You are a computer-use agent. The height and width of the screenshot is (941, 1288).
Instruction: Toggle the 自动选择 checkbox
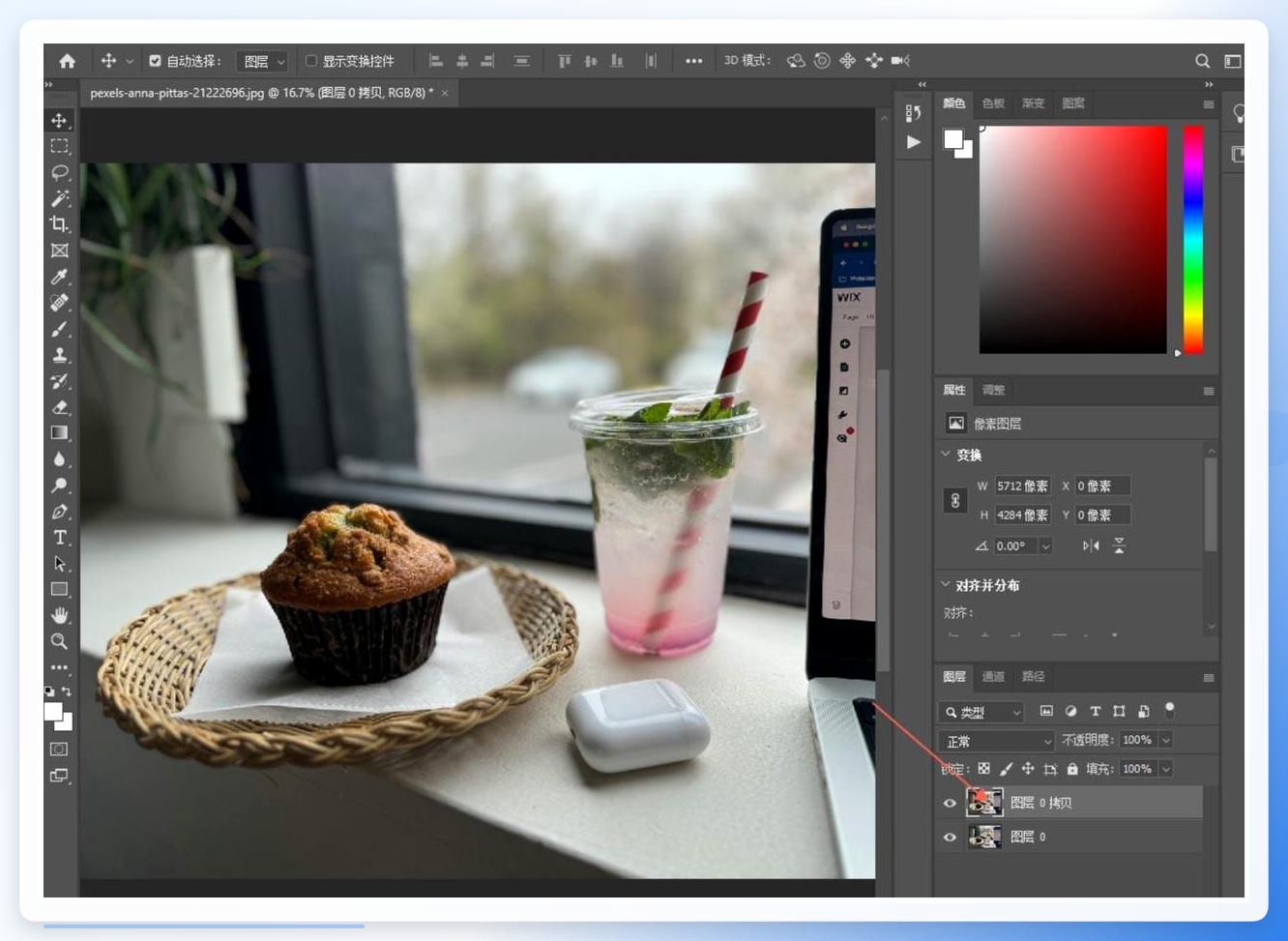[x=155, y=61]
